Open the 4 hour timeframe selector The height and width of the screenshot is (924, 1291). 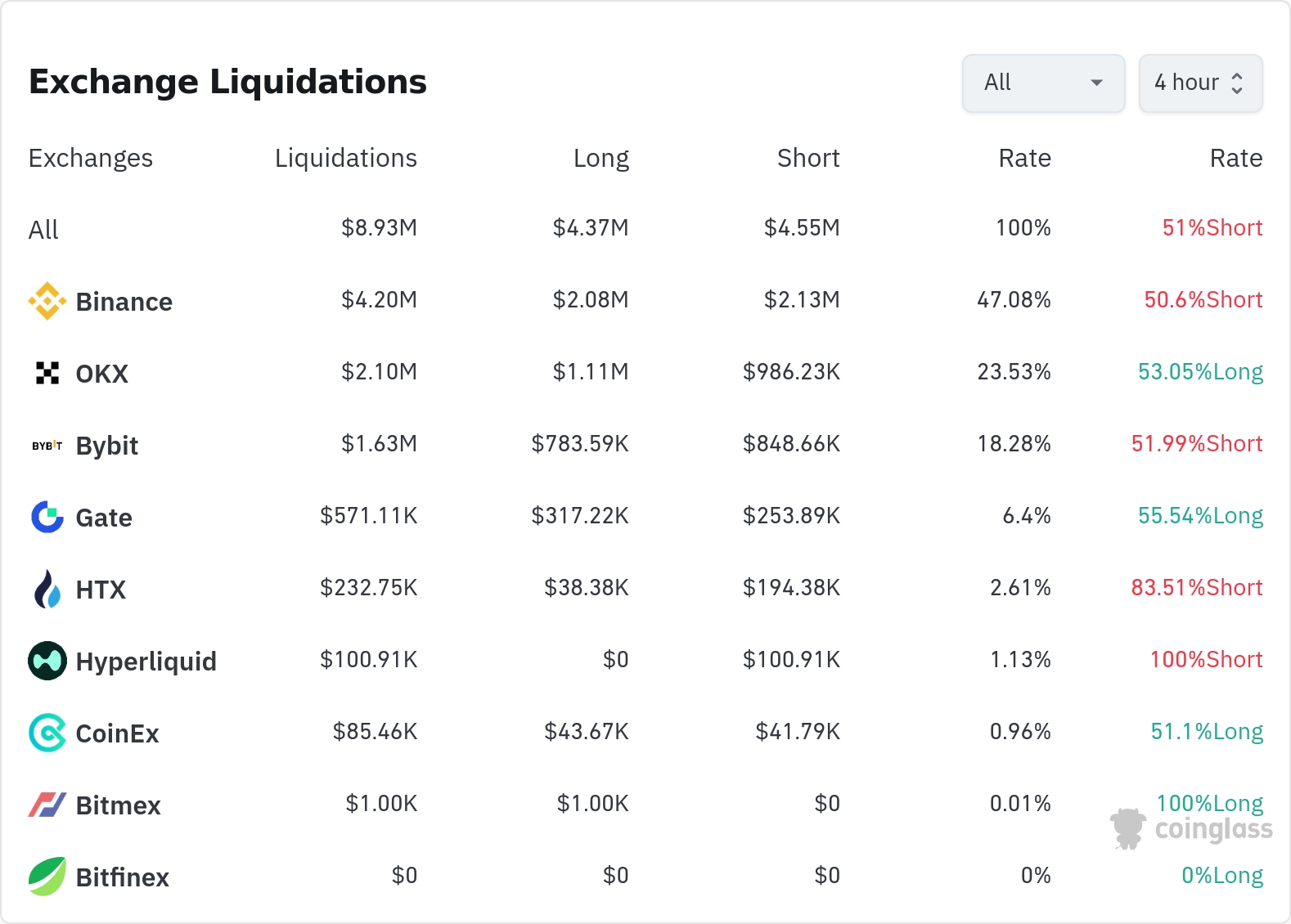1200,83
